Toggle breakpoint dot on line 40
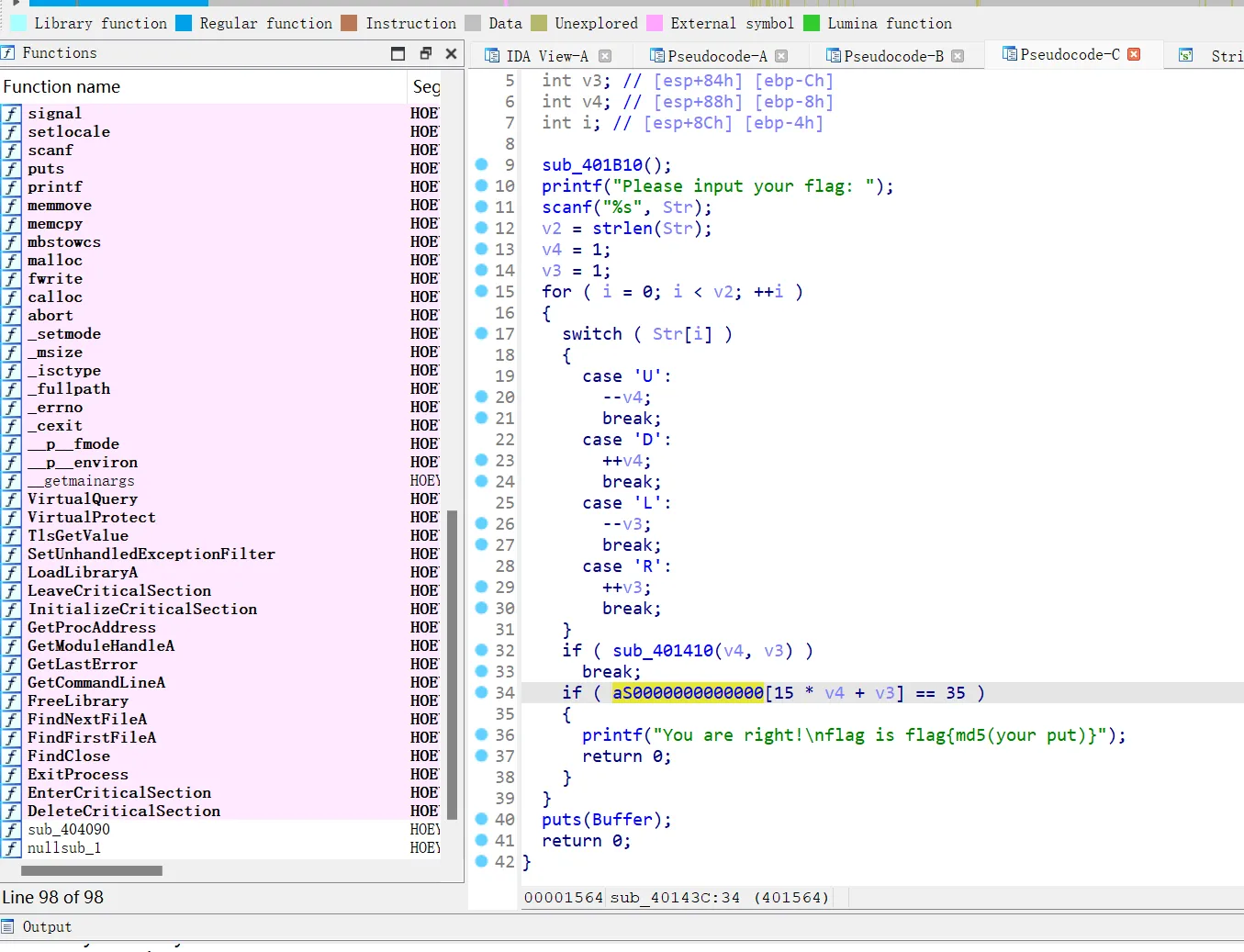The image size is (1244, 952). 481,819
